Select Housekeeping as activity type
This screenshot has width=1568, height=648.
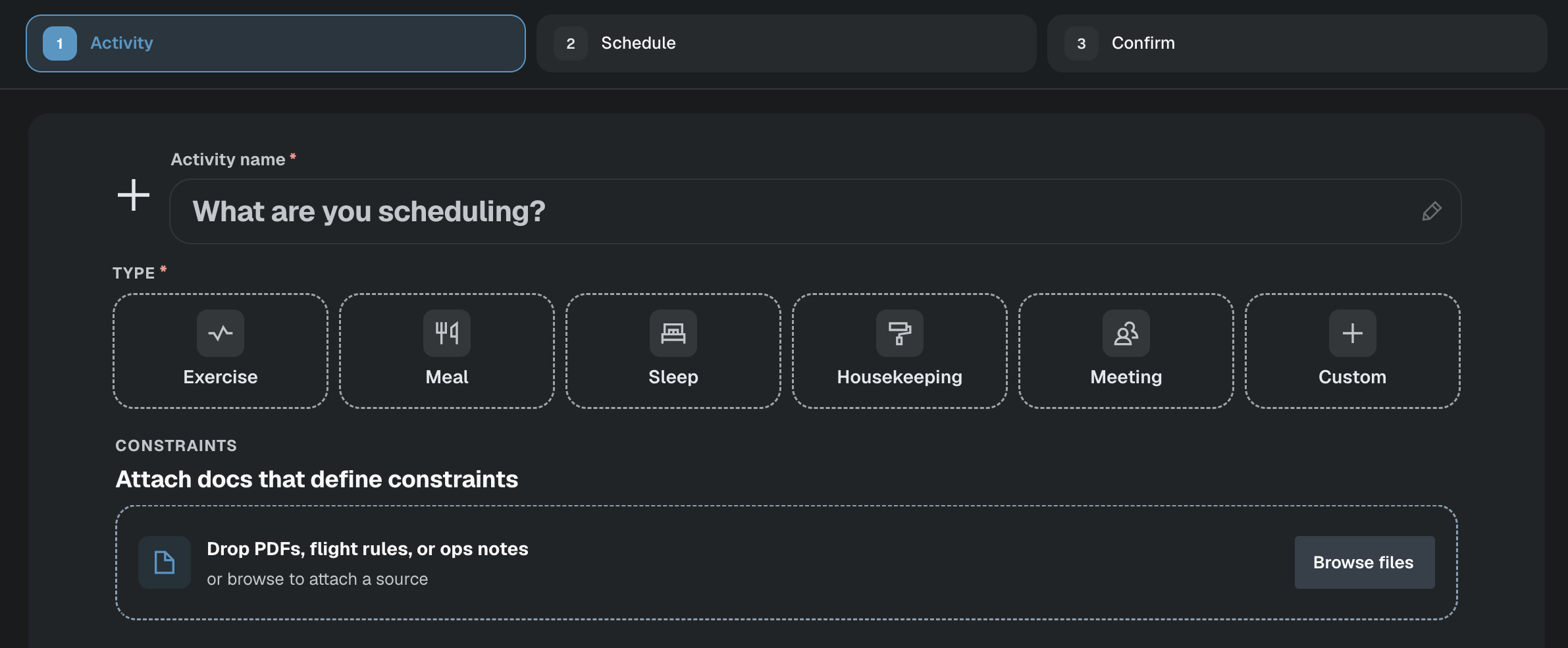click(x=900, y=351)
